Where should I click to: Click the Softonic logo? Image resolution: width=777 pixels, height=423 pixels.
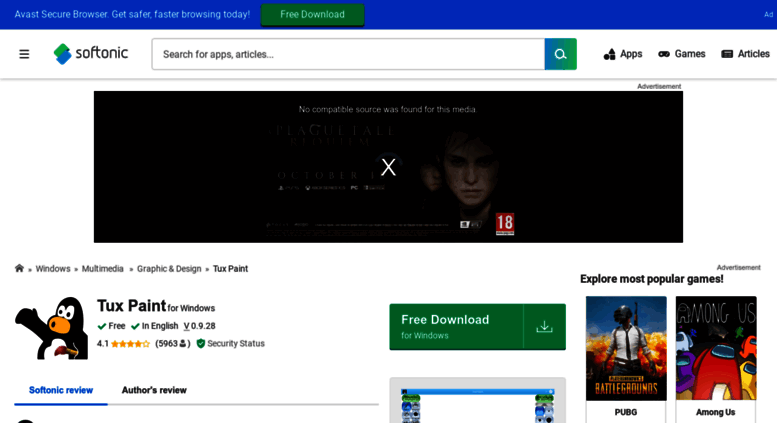coord(91,53)
